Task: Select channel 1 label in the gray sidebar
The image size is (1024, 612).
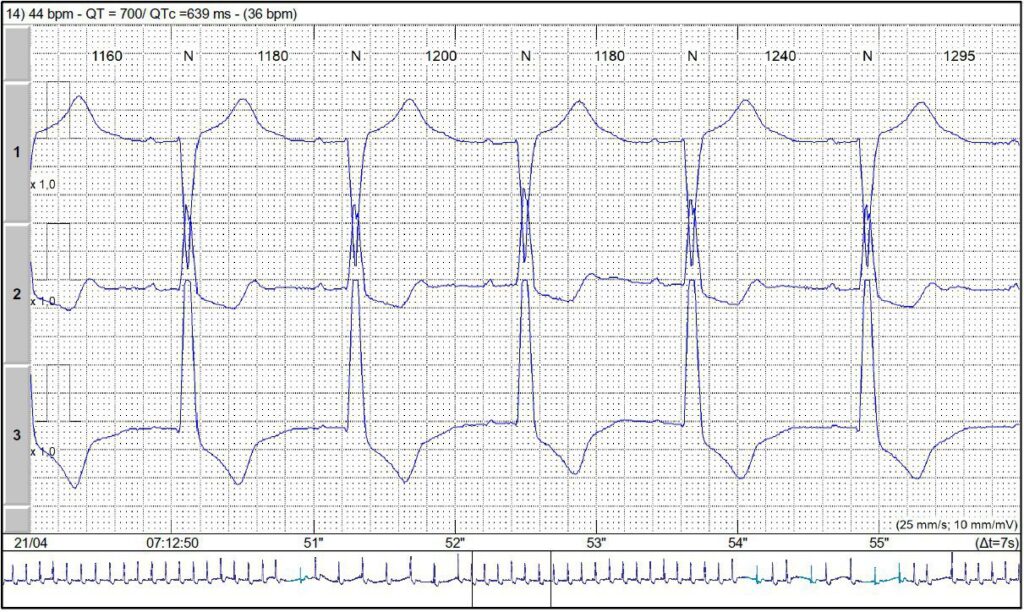Action: (x=17, y=152)
